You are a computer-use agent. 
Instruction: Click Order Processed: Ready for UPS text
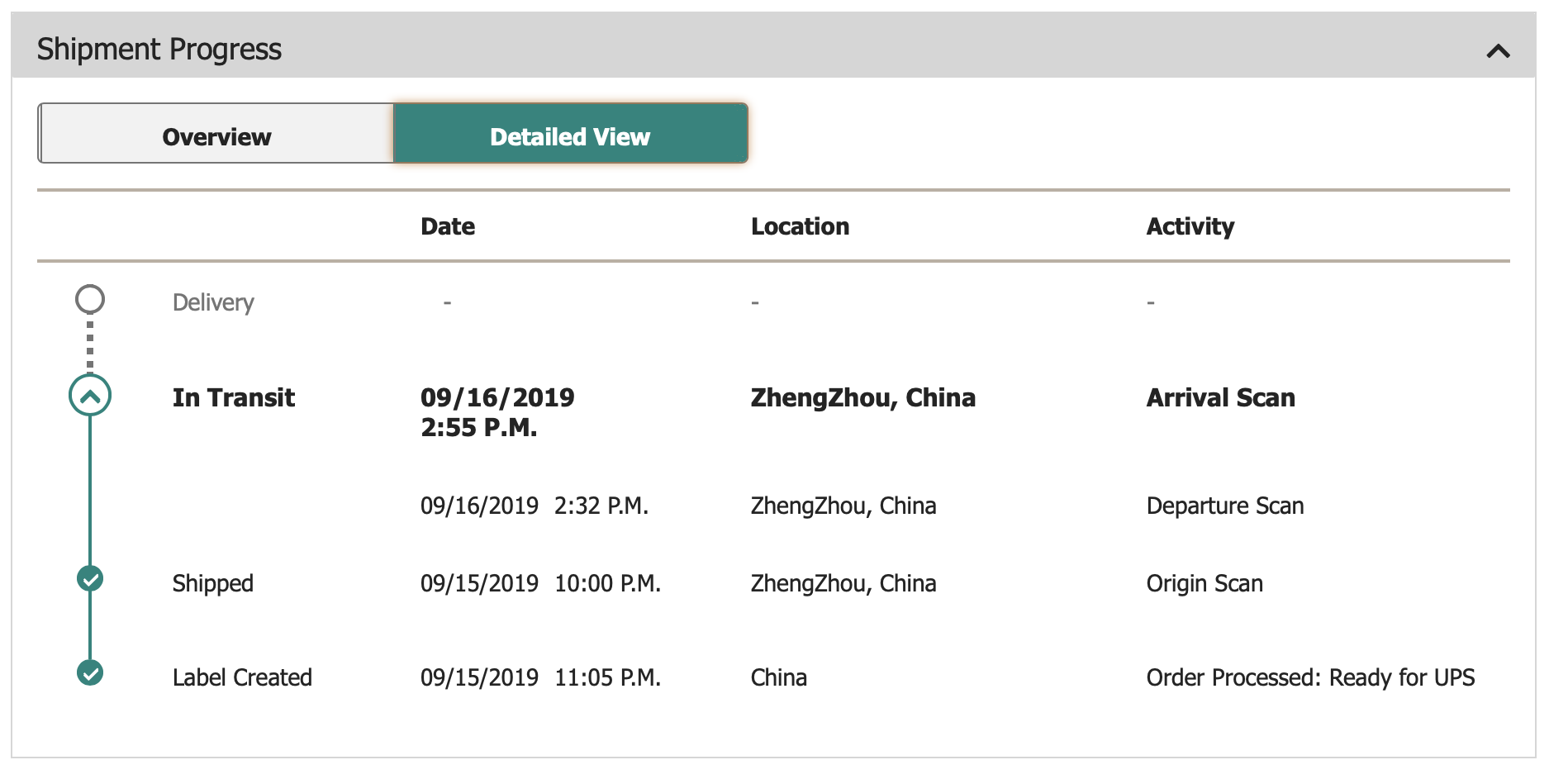click(1310, 677)
